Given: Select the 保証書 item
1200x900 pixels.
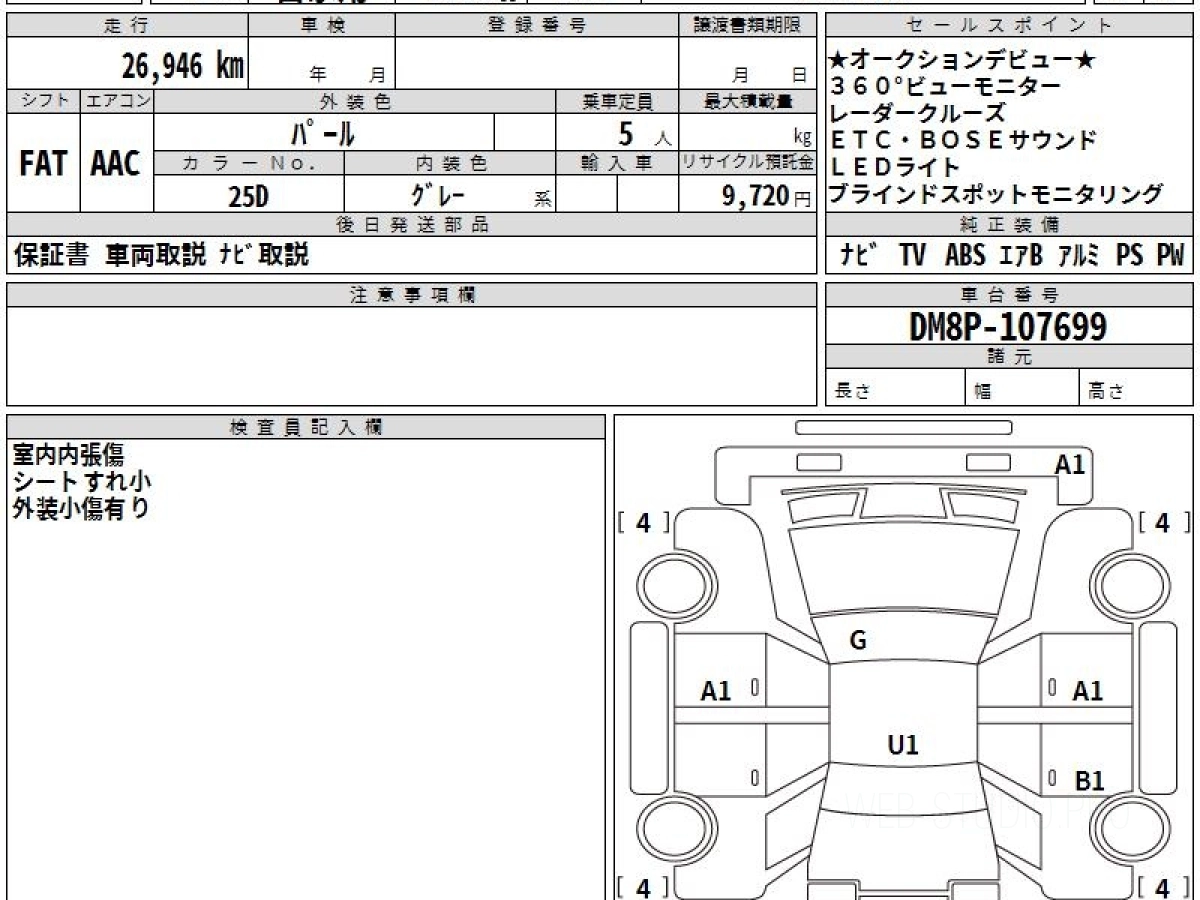Looking at the screenshot, I should coord(51,255).
